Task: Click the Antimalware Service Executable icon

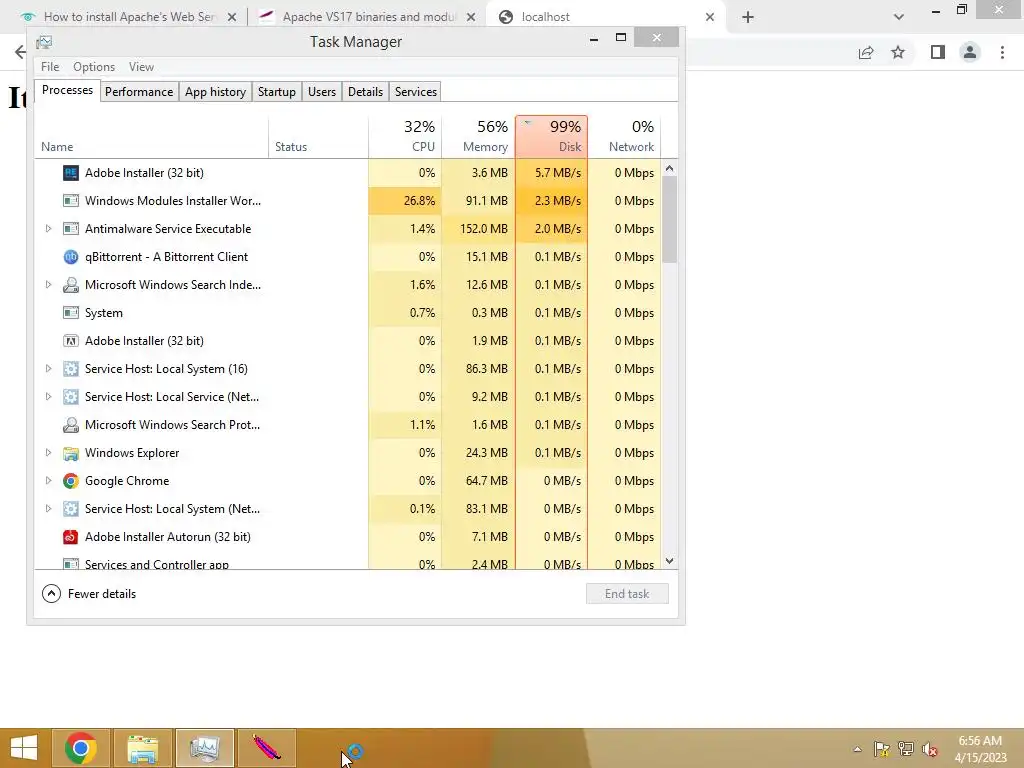Action: 71,229
